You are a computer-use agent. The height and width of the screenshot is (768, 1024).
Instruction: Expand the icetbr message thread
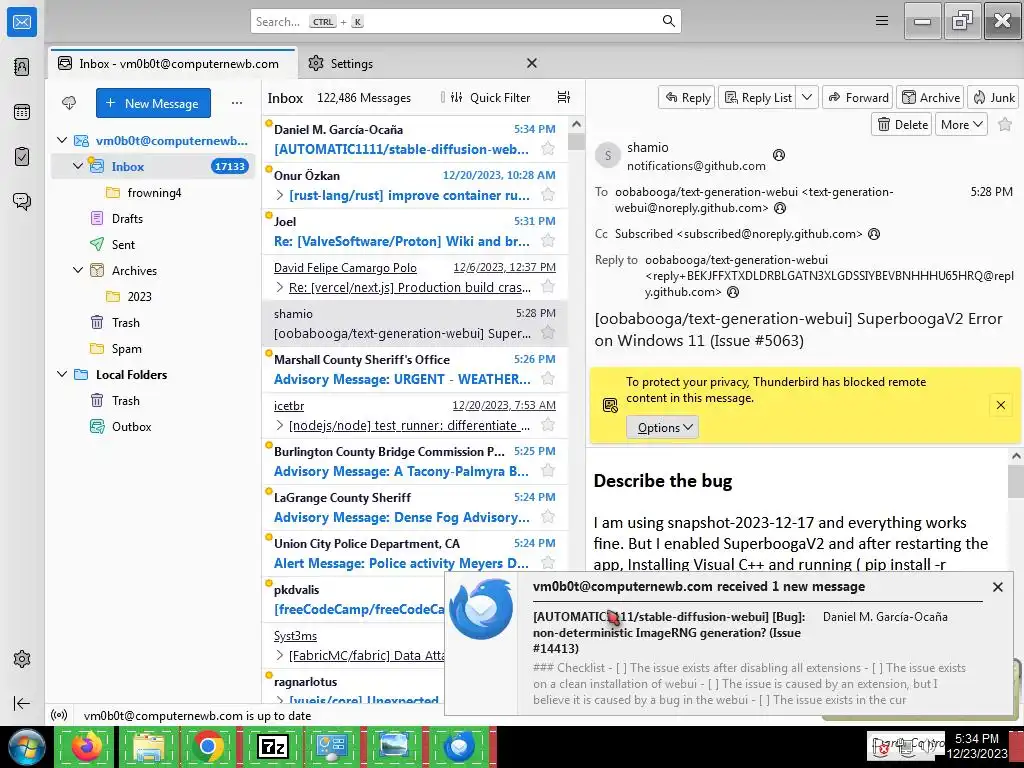tap(280, 425)
